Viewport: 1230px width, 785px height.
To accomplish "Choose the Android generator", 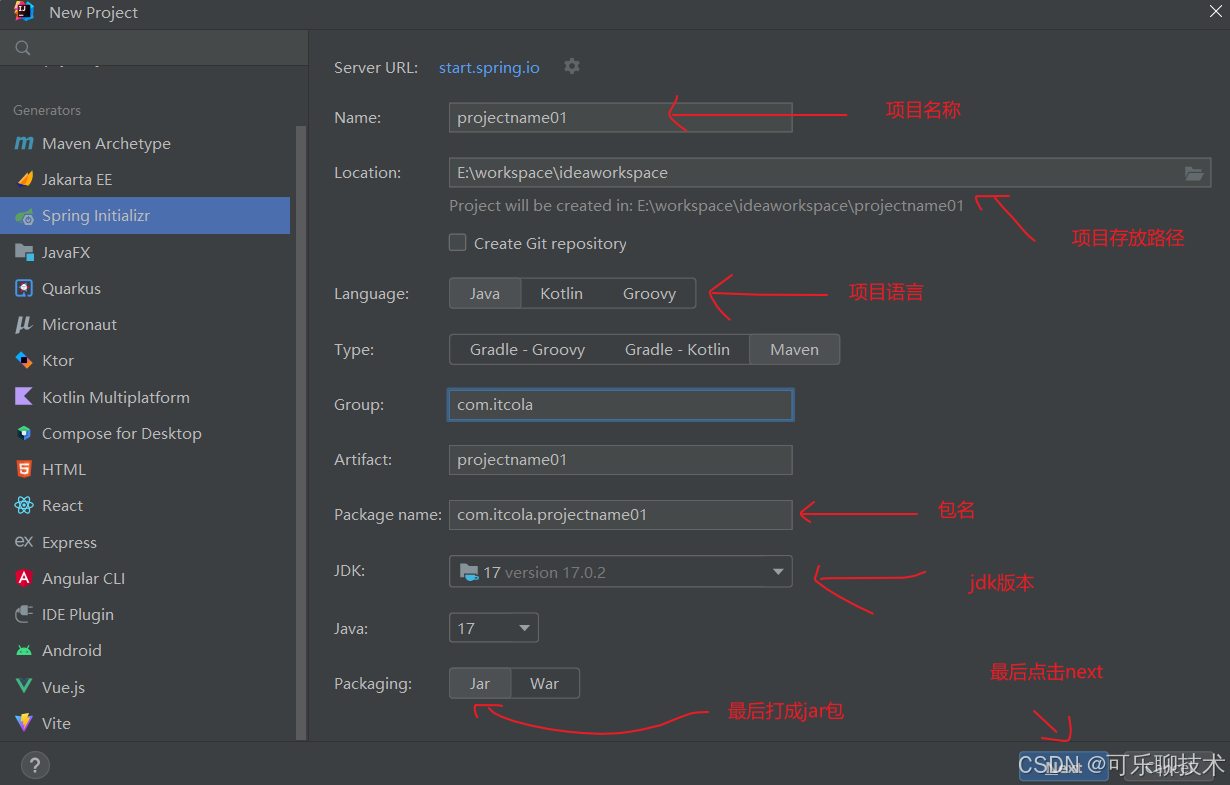I will [x=145, y=650].
